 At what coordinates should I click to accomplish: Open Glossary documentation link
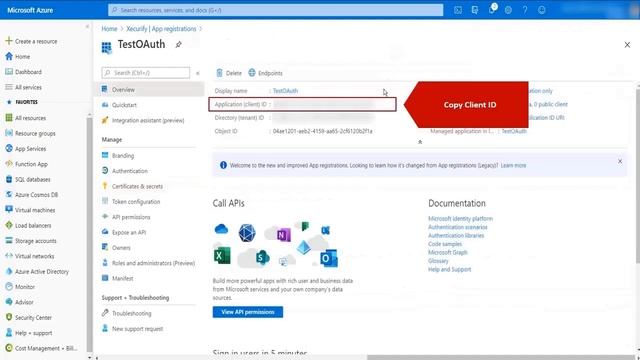(438, 261)
